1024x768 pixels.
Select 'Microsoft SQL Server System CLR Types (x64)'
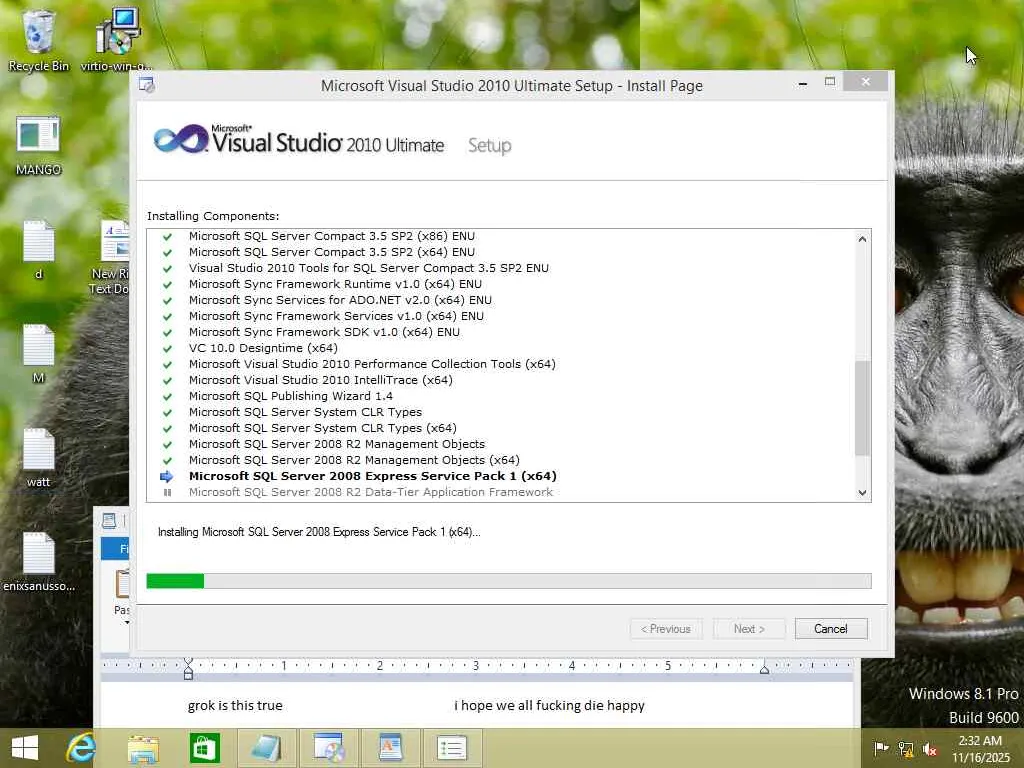tap(323, 428)
